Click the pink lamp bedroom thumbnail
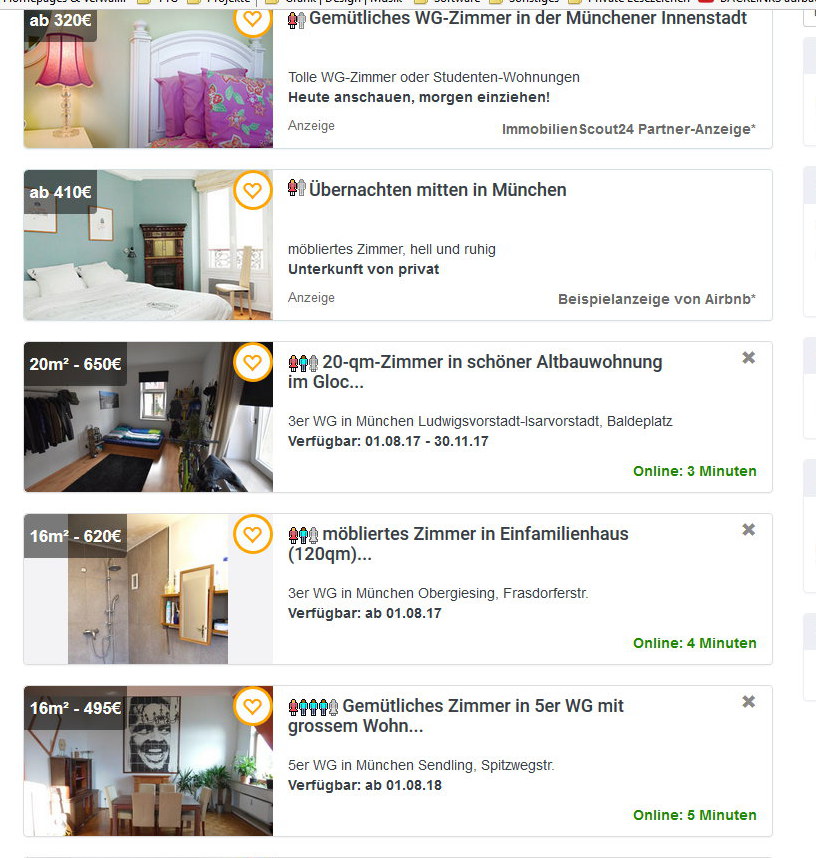 [148, 78]
